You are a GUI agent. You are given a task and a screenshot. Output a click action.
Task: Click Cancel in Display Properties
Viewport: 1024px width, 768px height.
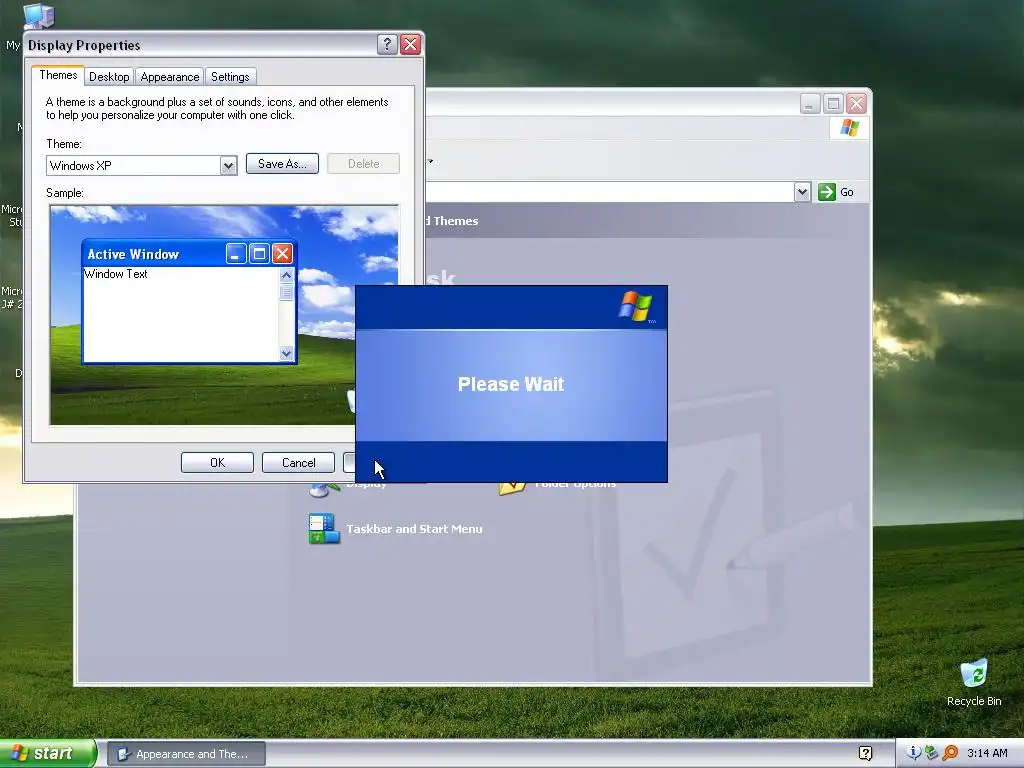point(298,462)
